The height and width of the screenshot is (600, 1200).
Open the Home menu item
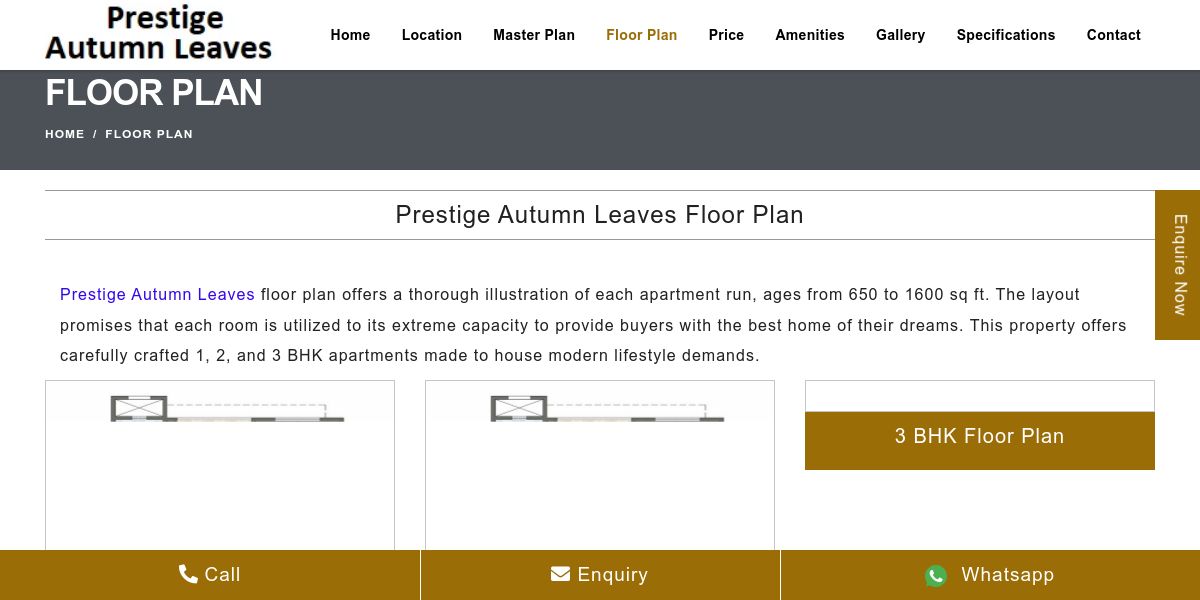pos(350,35)
